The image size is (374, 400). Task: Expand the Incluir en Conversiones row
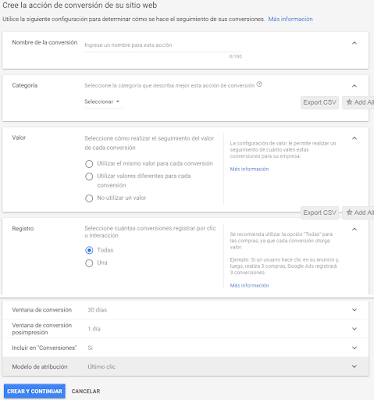pyautogui.click(x=186, y=348)
